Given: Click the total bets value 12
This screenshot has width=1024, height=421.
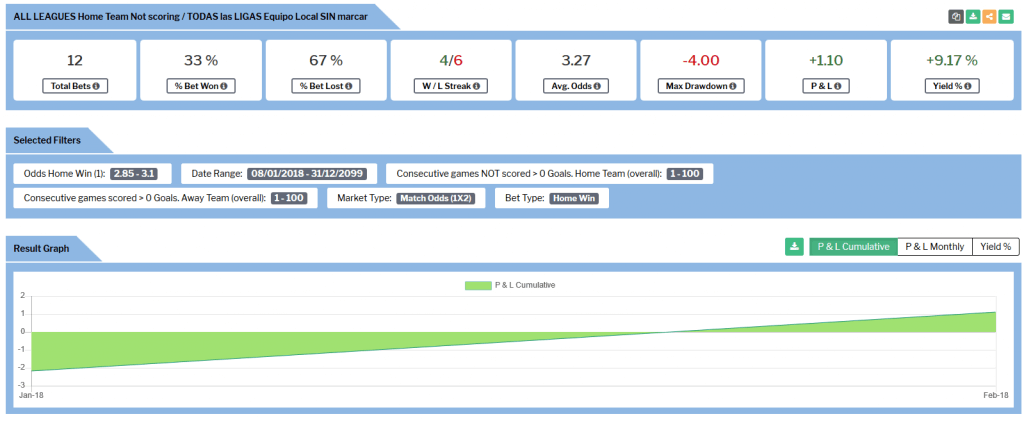Looking at the screenshot, I should click(x=75, y=60).
